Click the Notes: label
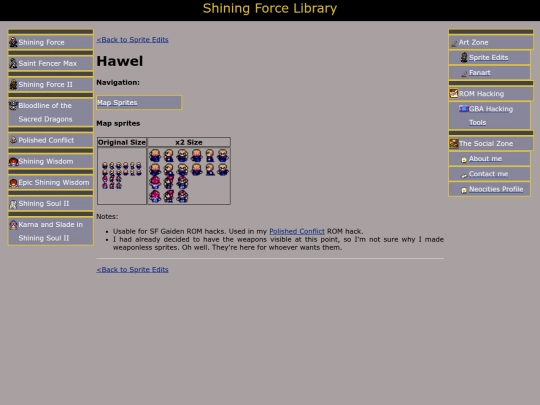The width and height of the screenshot is (540, 405). (x=107, y=217)
